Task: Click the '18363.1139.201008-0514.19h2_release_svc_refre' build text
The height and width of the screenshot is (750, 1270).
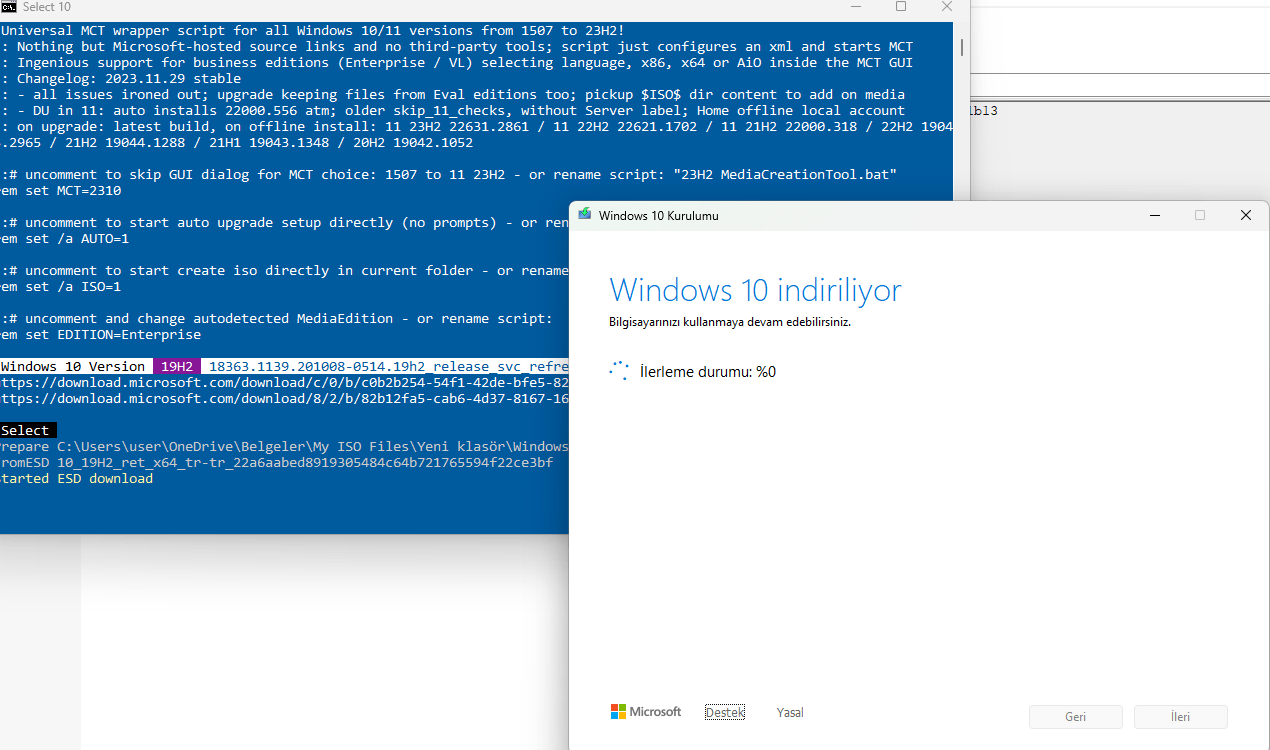Action: [x=389, y=367]
